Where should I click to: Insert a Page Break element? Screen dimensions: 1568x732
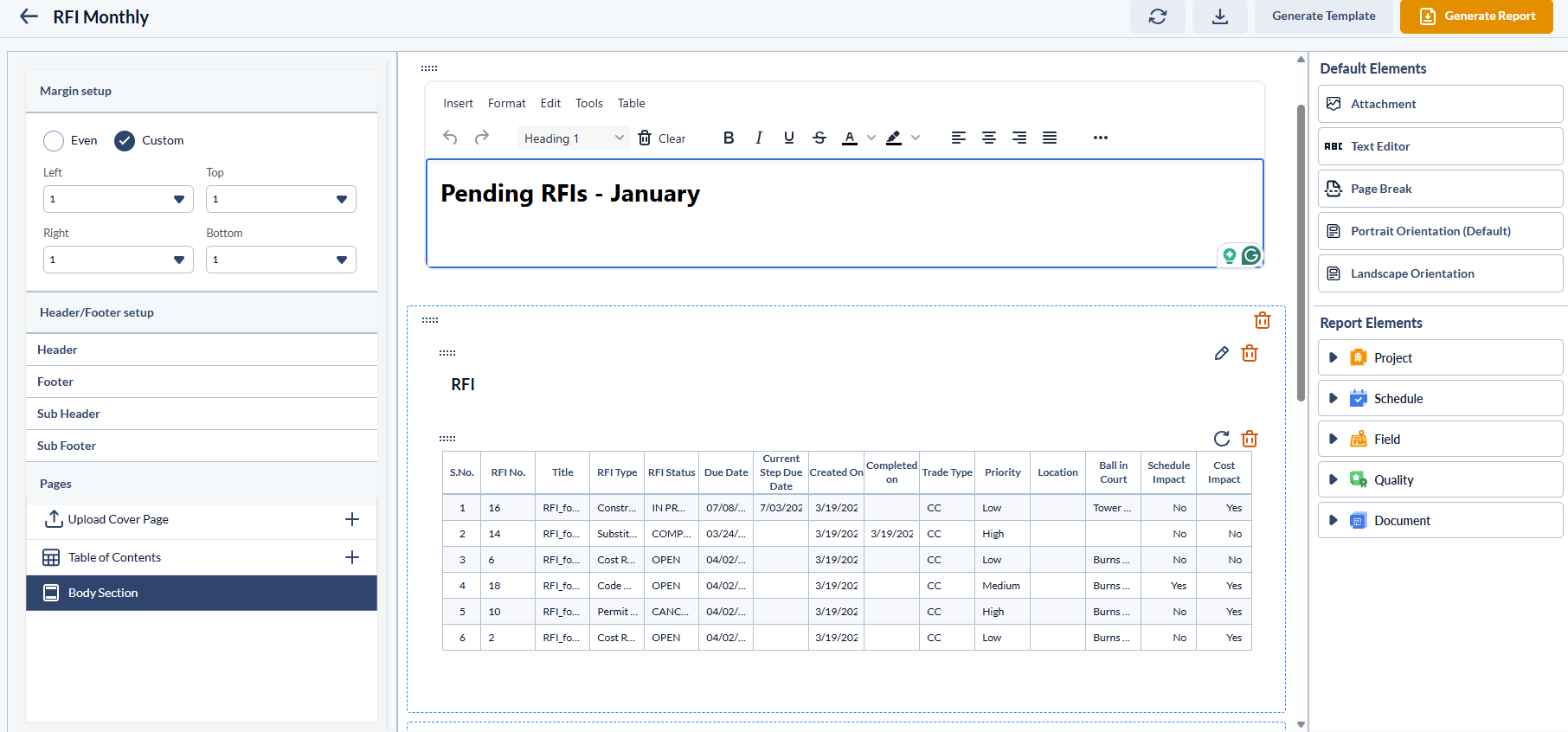click(1441, 189)
